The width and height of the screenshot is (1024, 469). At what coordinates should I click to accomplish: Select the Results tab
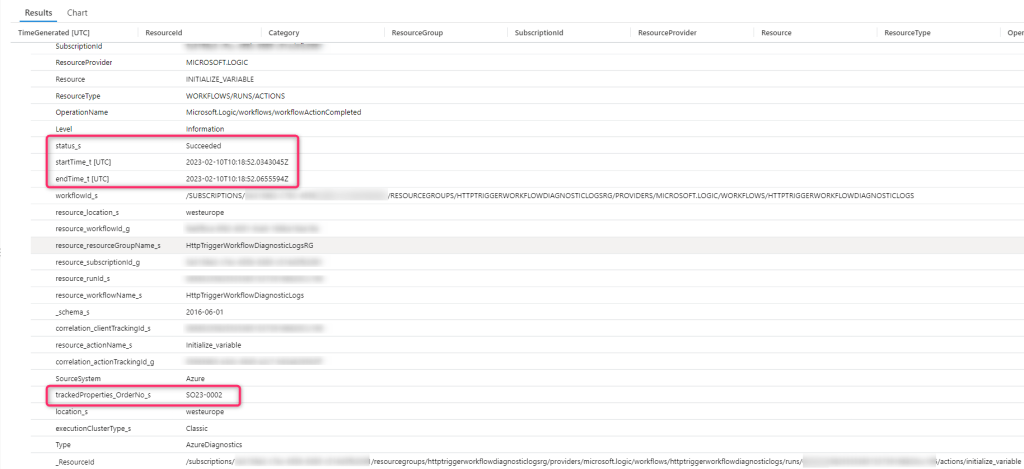pyautogui.click(x=39, y=13)
